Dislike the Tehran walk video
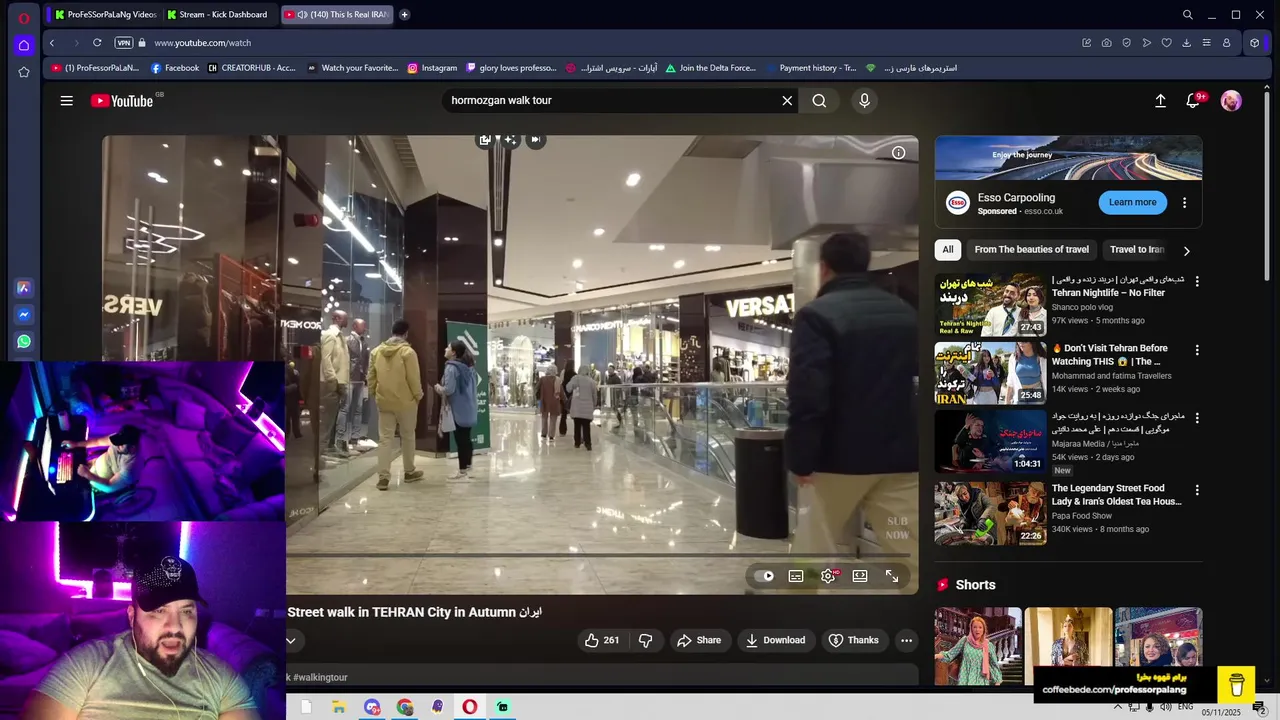The width and height of the screenshot is (1280, 720). tap(646, 640)
